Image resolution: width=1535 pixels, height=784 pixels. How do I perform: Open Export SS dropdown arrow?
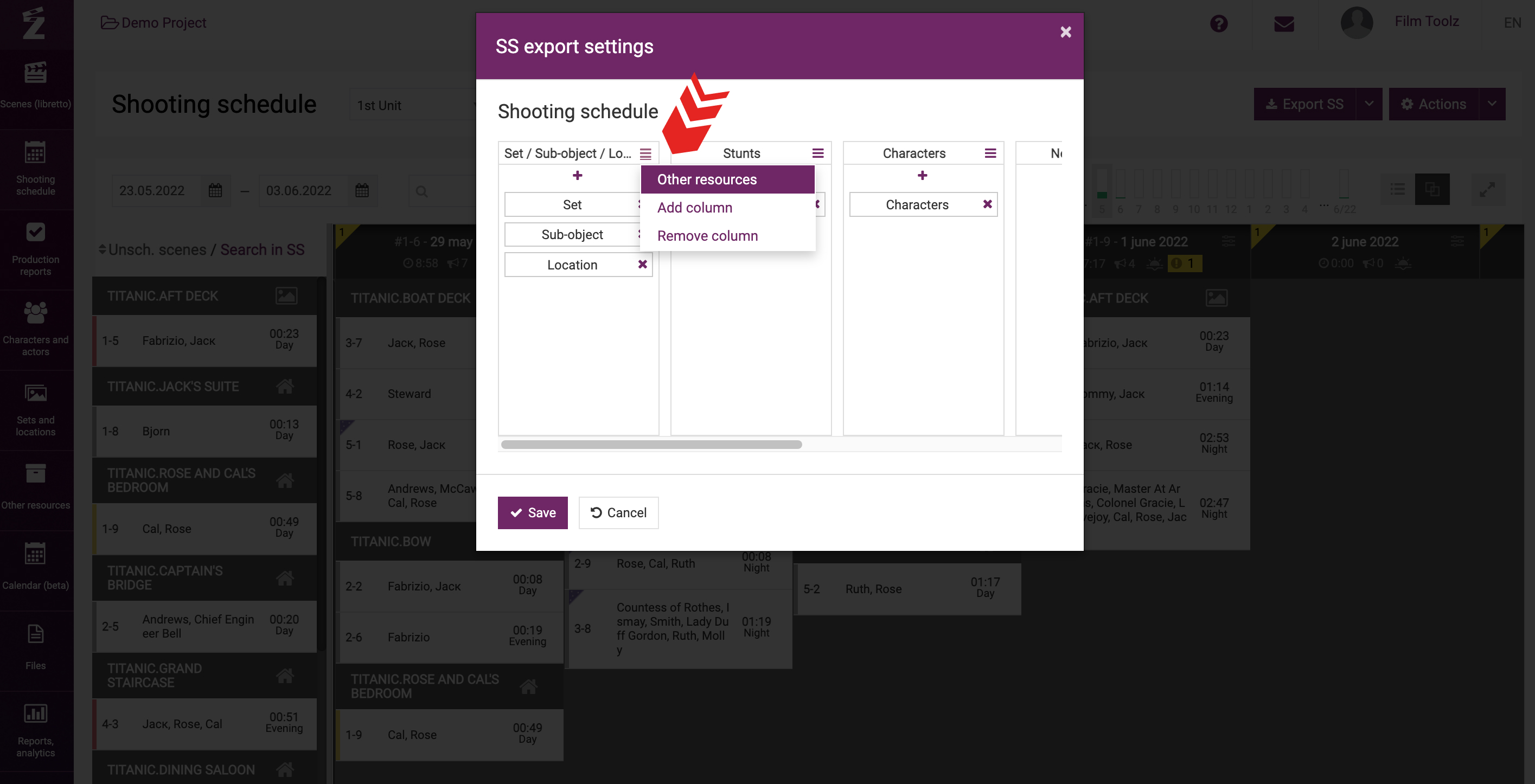(x=1368, y=104)
